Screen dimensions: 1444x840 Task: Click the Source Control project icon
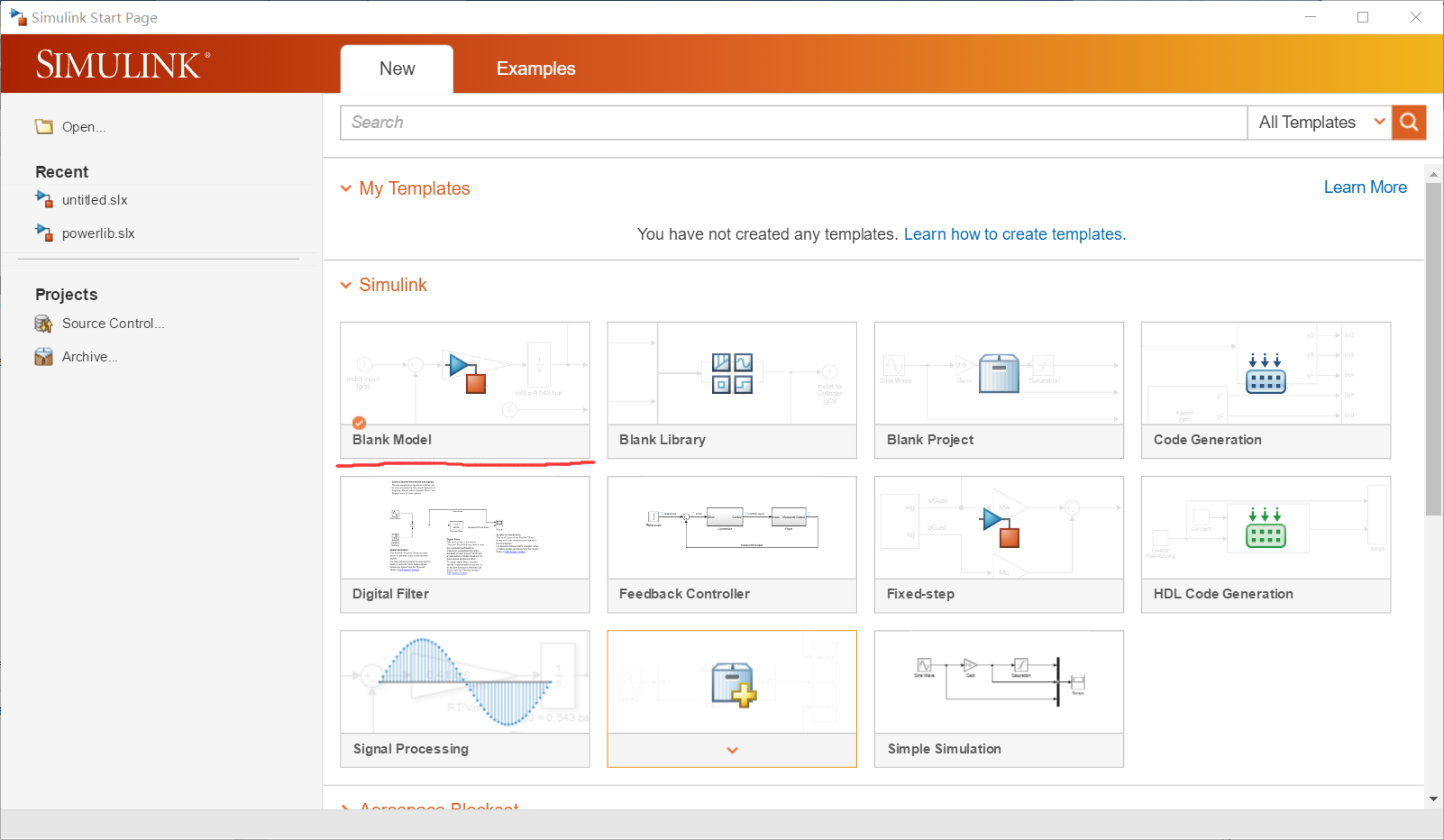pos(43,324)
